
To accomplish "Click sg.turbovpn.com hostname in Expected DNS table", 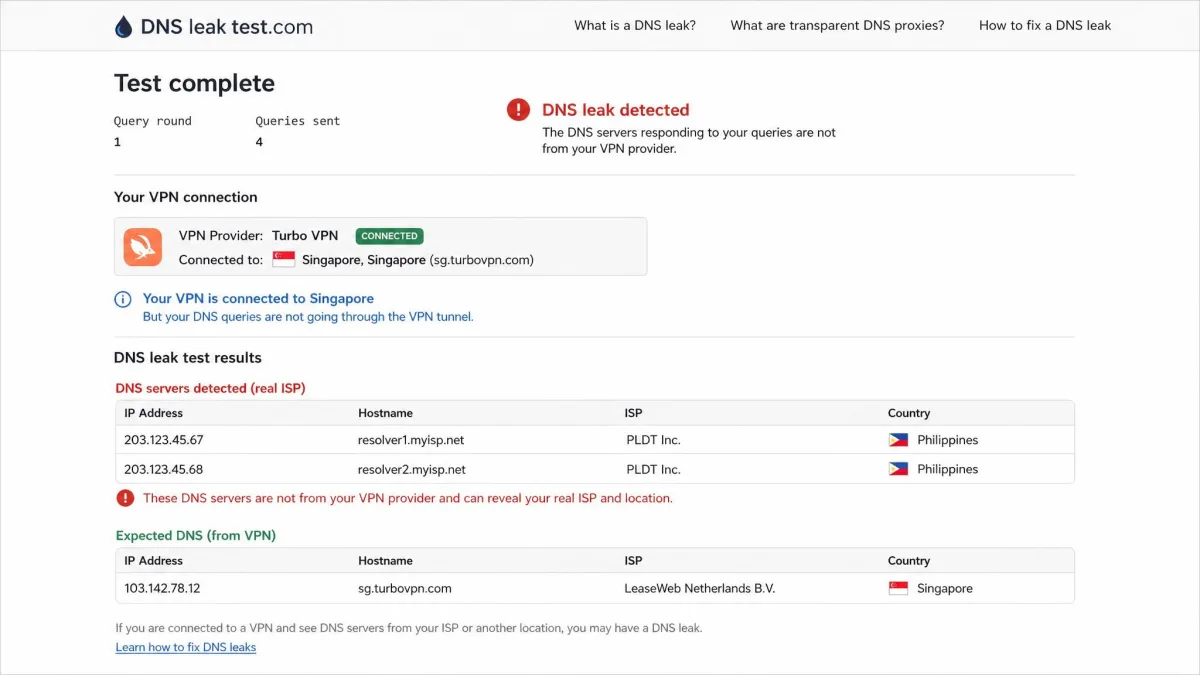I will 405,589.
